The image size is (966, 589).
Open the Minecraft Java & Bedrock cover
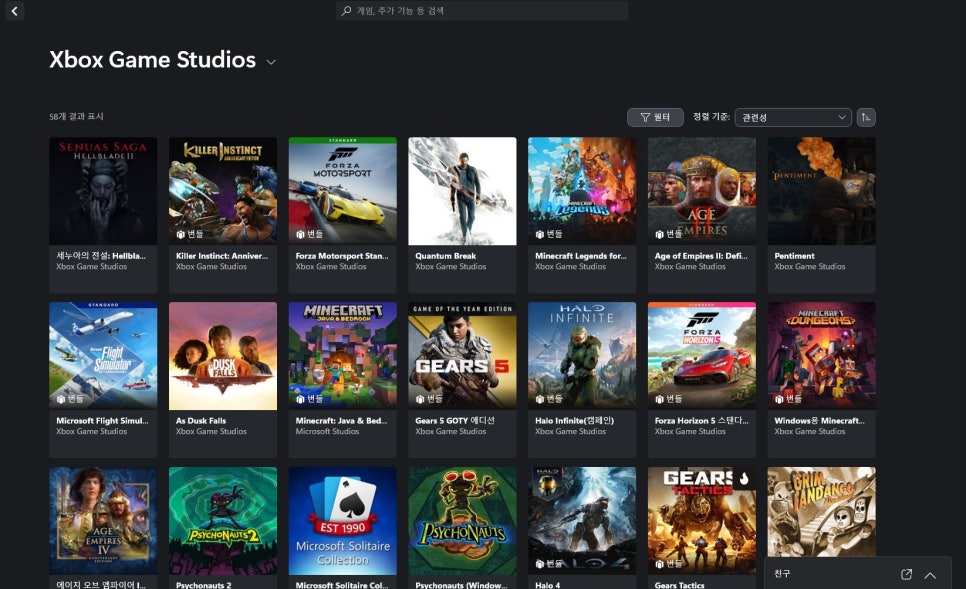(x=343, y=355)
